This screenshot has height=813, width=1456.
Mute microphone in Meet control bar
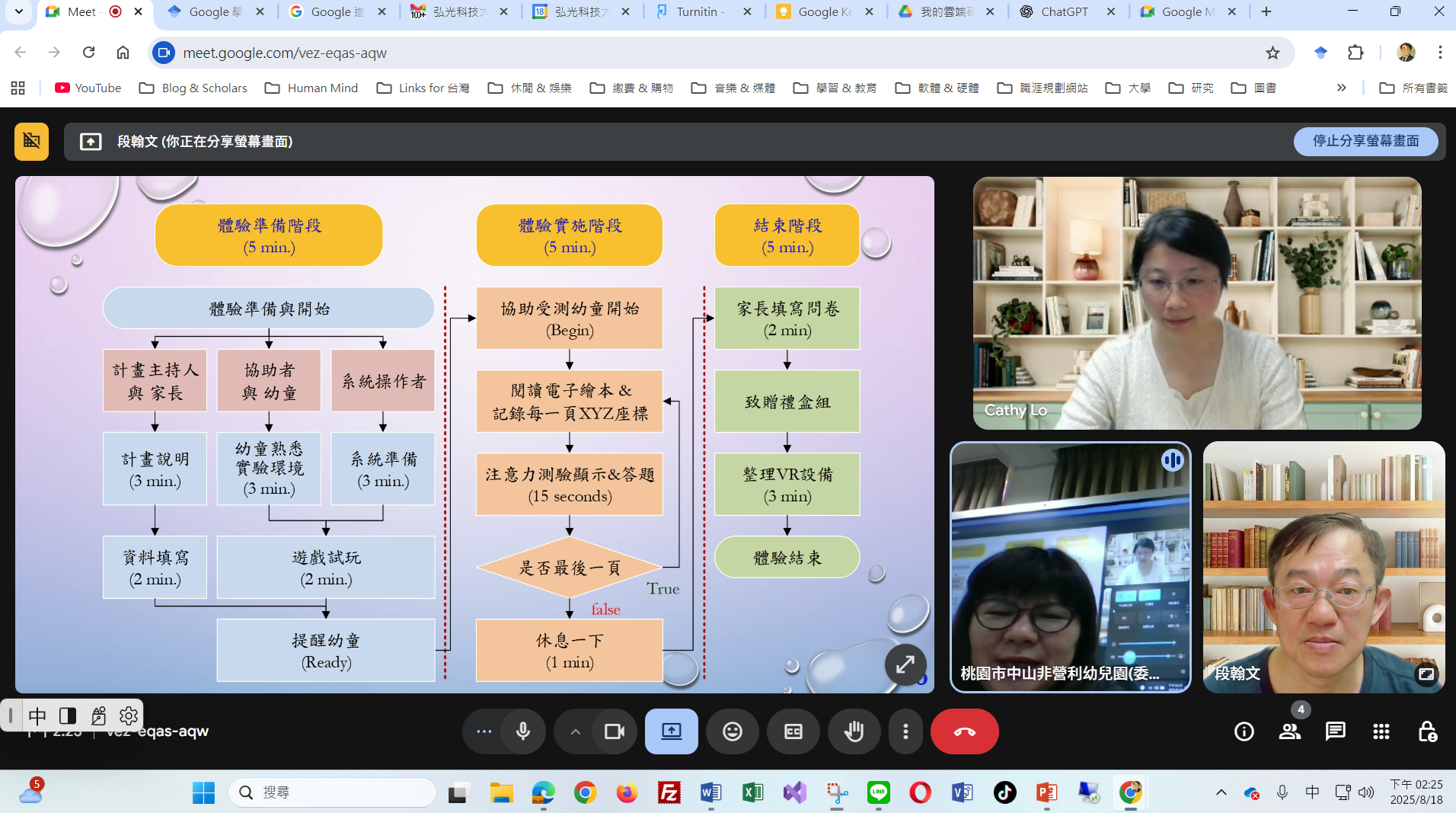[522, 731]
